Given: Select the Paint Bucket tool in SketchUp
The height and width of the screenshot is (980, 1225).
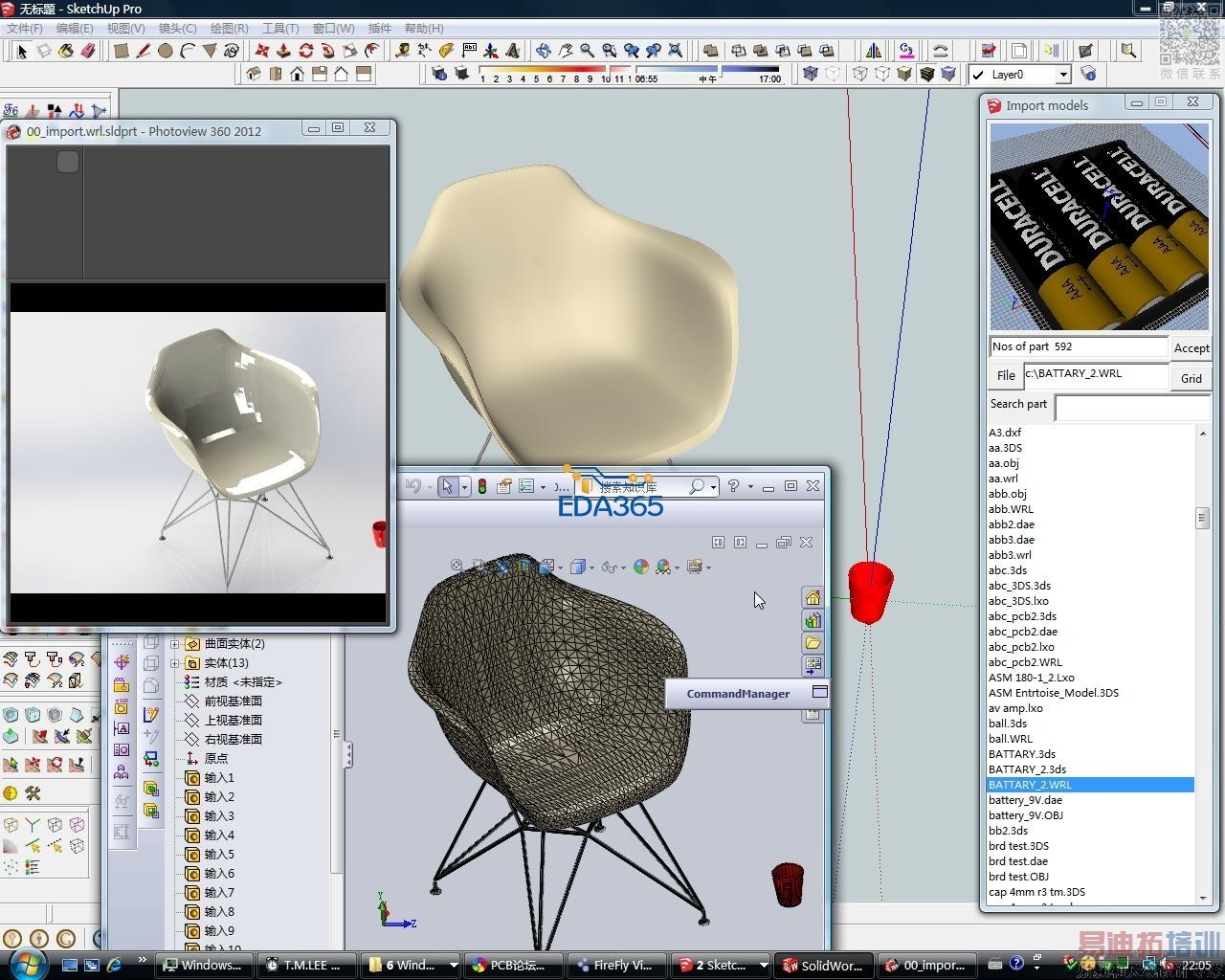Looking at the screenshot, I should click(66, 51).
